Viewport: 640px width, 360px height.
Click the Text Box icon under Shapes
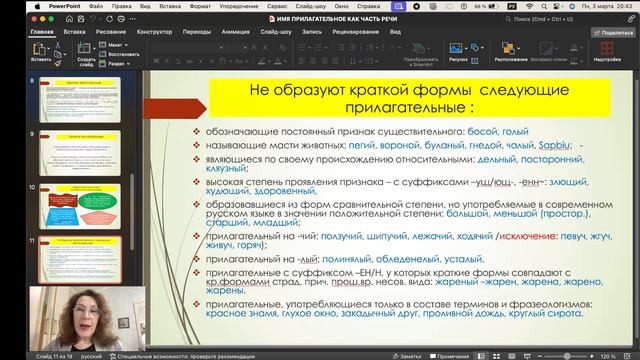coord(475,61)
